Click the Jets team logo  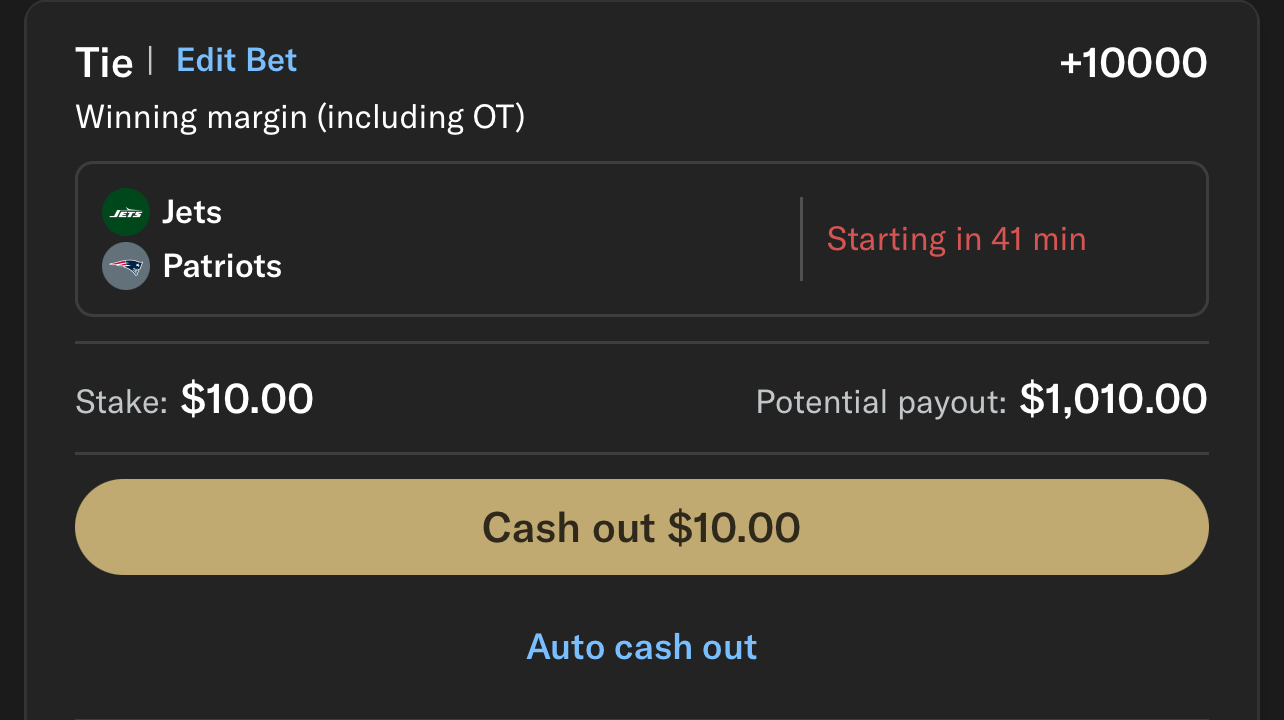click(126, 213)
